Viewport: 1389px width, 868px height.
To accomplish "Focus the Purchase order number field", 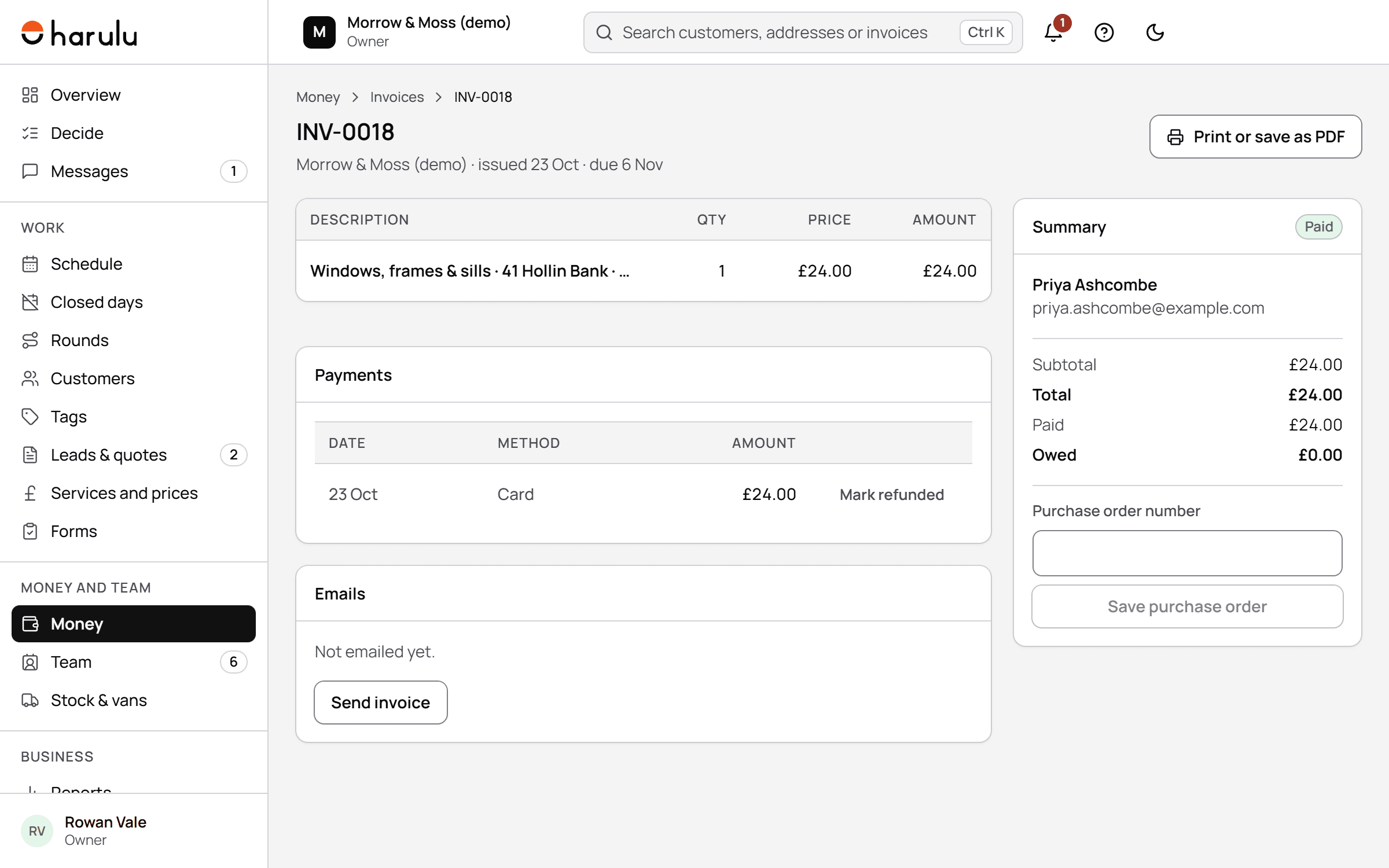I will pyautogui.click(x=1187, y=553).
